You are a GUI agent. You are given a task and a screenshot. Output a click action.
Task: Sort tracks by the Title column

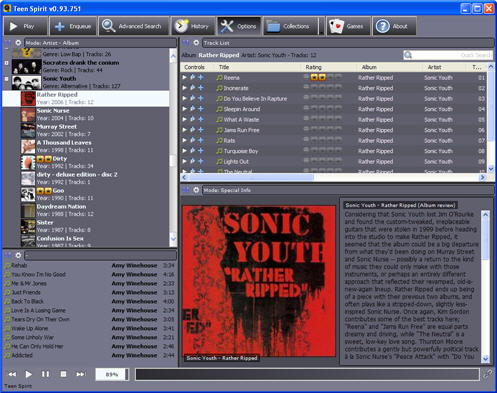pyautogui.click(x=258, y=67)
